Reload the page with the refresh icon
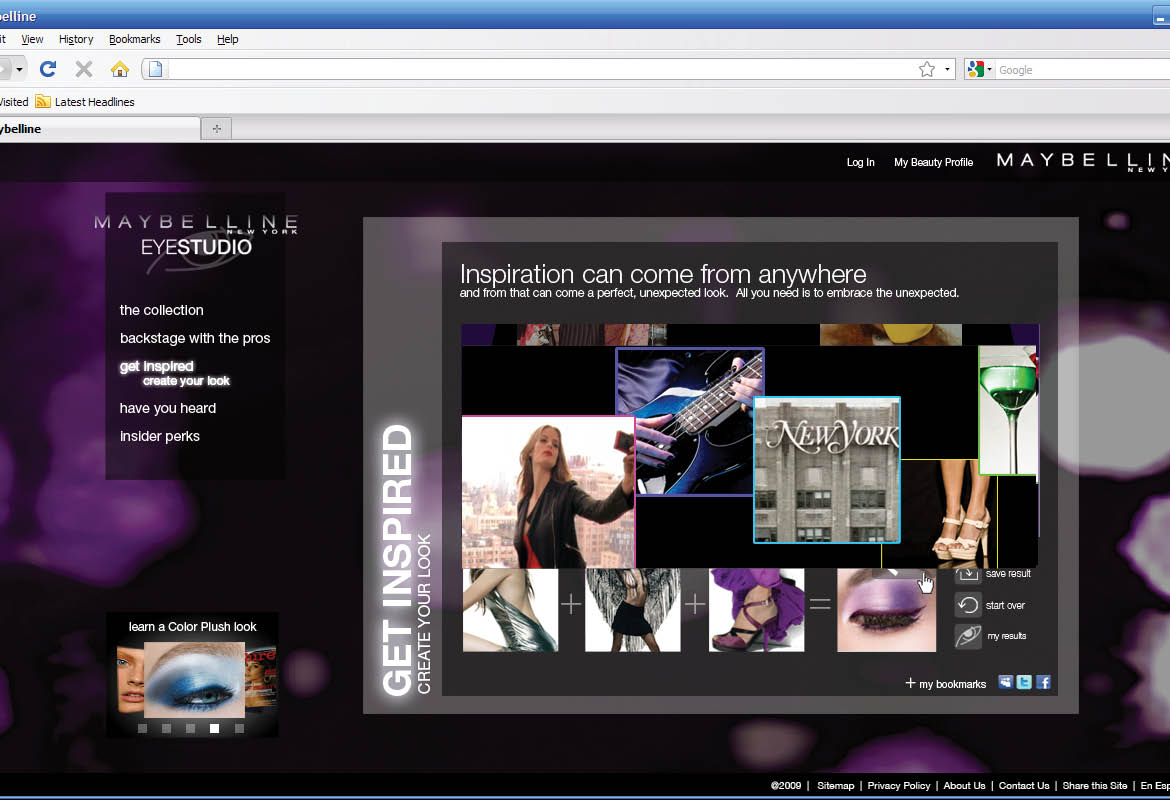Image resolution: width=1170 pixels, height=800 pixels. coord(48,69)
